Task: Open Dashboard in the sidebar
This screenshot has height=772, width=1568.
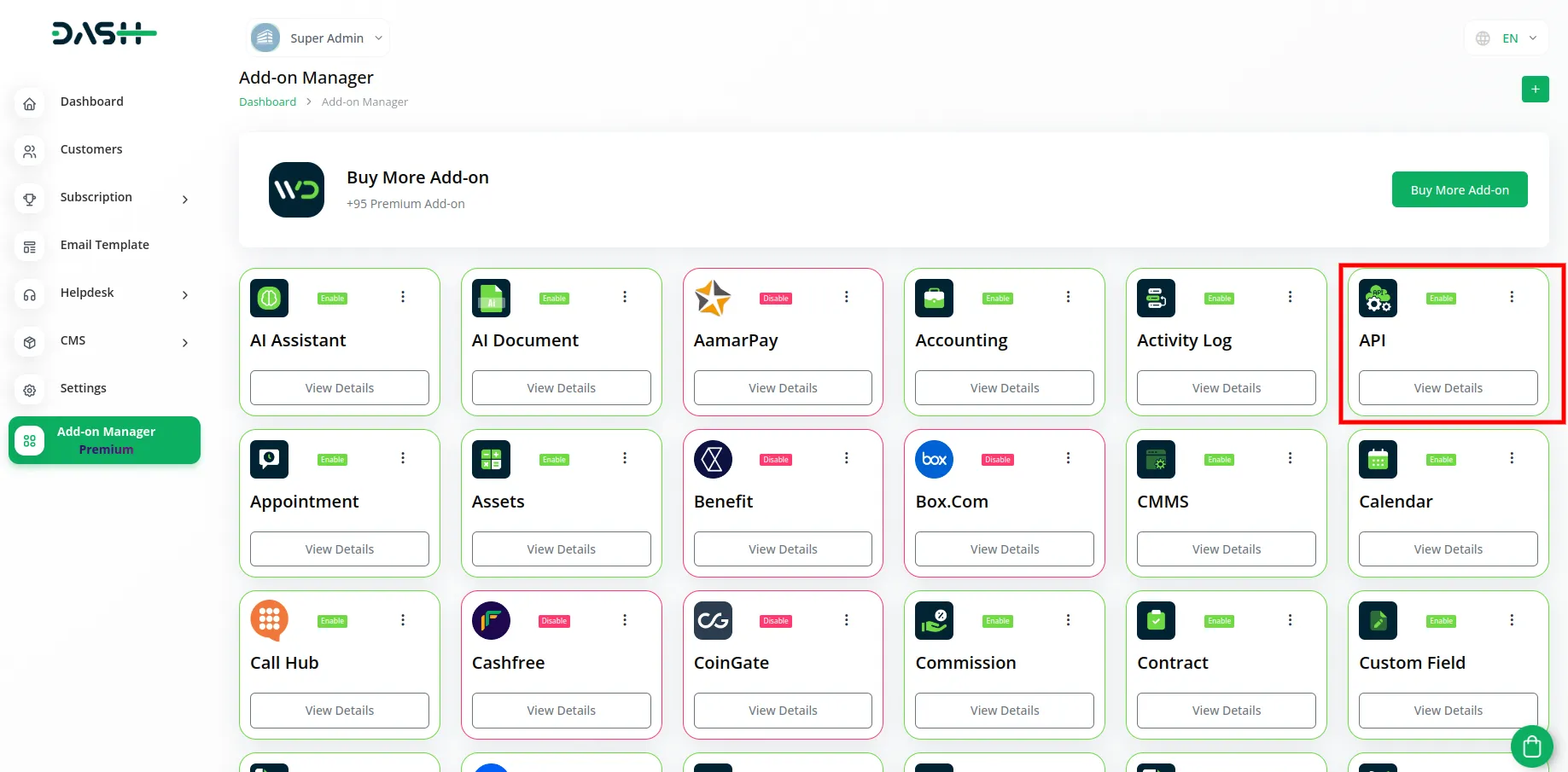Action: click(x=92, y=102)
